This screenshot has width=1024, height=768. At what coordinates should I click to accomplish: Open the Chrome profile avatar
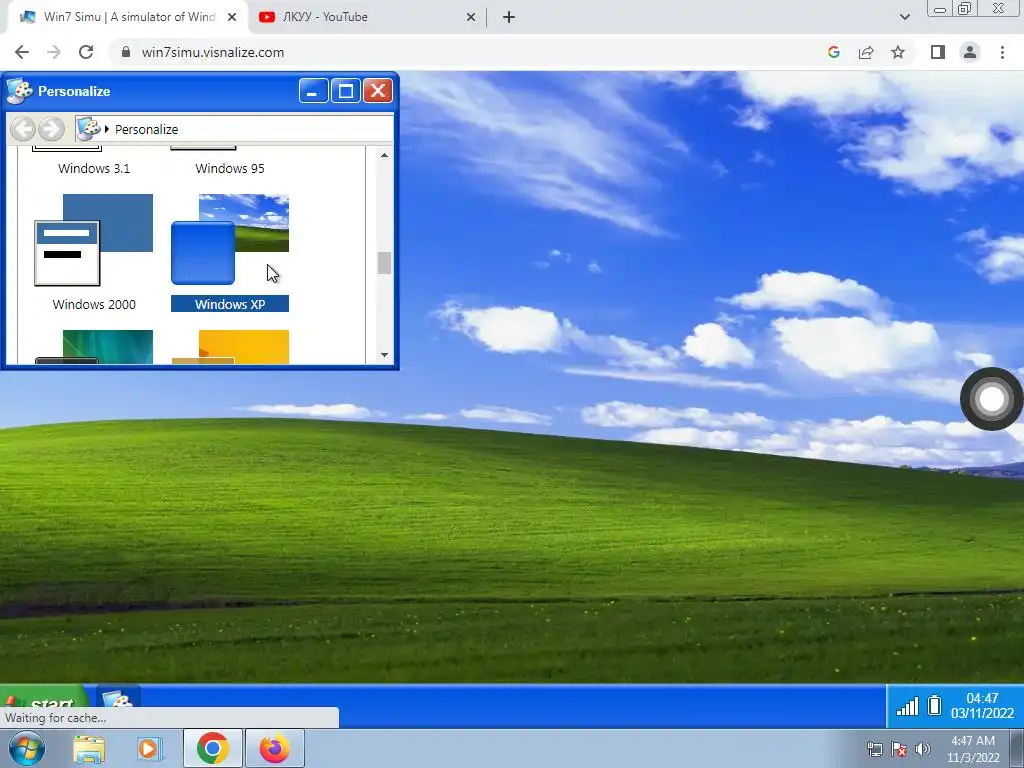[x=970, y=52]
